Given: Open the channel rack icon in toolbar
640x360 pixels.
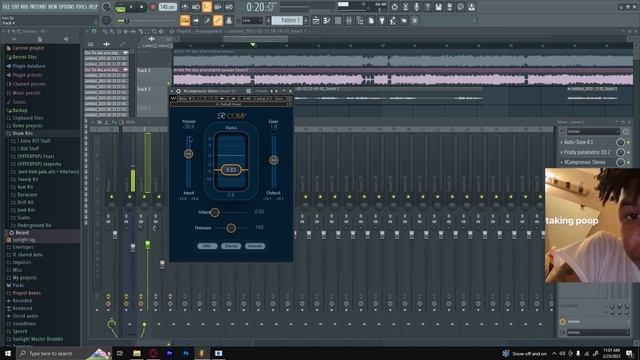Looking at the screenshot, I should click(338, 20).
